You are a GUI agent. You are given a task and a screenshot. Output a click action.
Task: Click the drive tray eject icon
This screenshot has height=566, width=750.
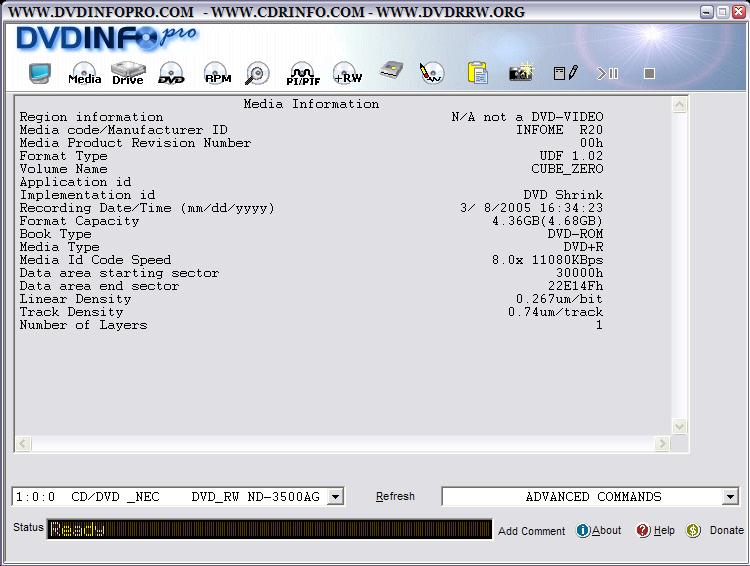click(x=391, y=71)
